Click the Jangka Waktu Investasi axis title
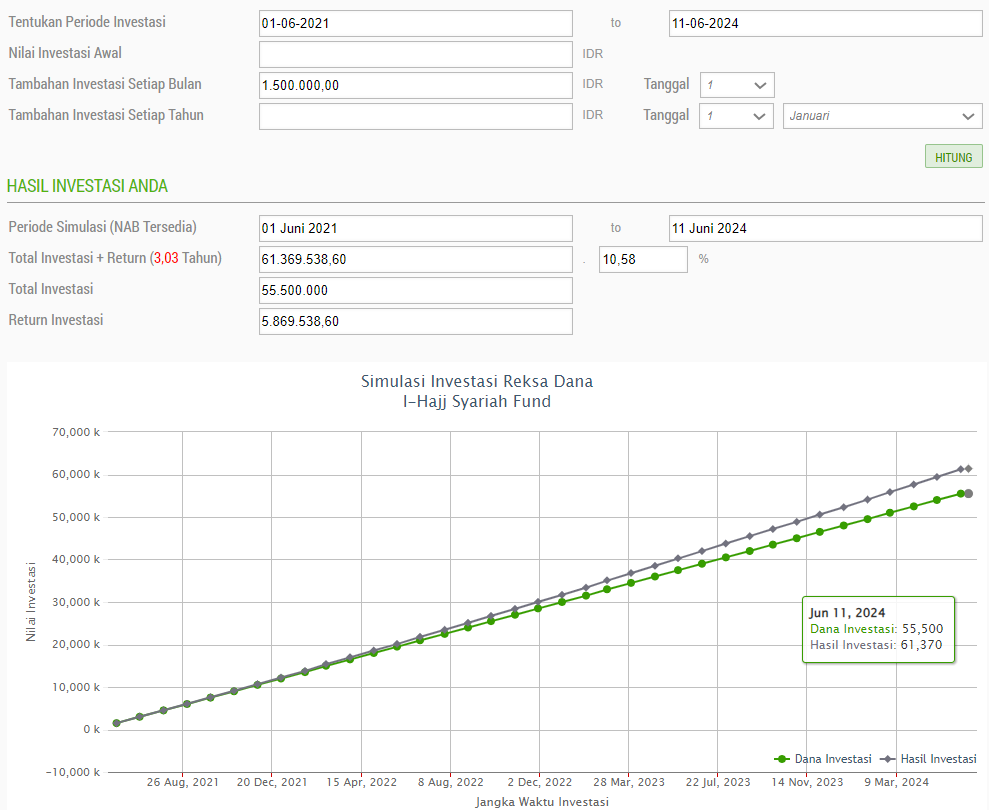Image resolution: width=989 pixels, height=810 pixels. coord(542,802)
